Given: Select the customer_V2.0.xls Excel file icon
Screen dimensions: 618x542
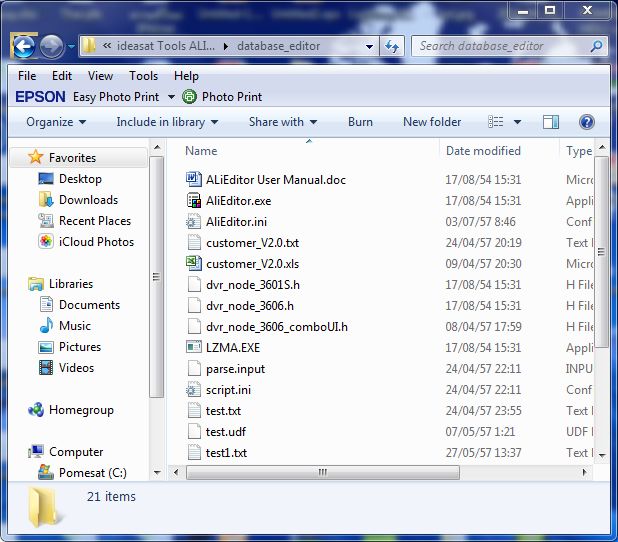Looking at the screenshot, I should [x=194, y=263].
